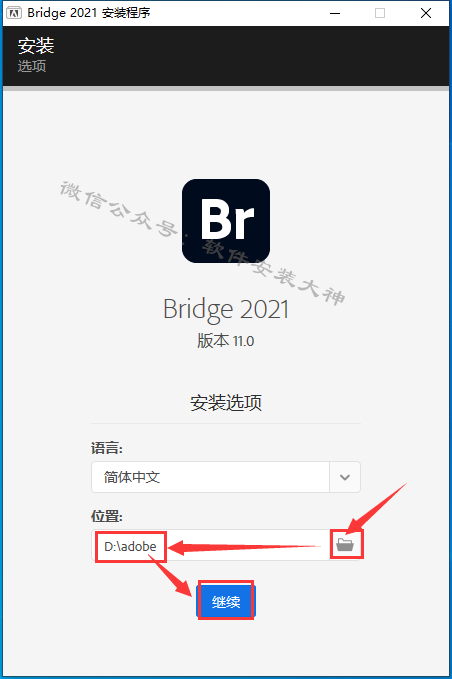452x679 pixels.
Task: Close the Bridge 2021 installer window
Action: coord(426,13)
